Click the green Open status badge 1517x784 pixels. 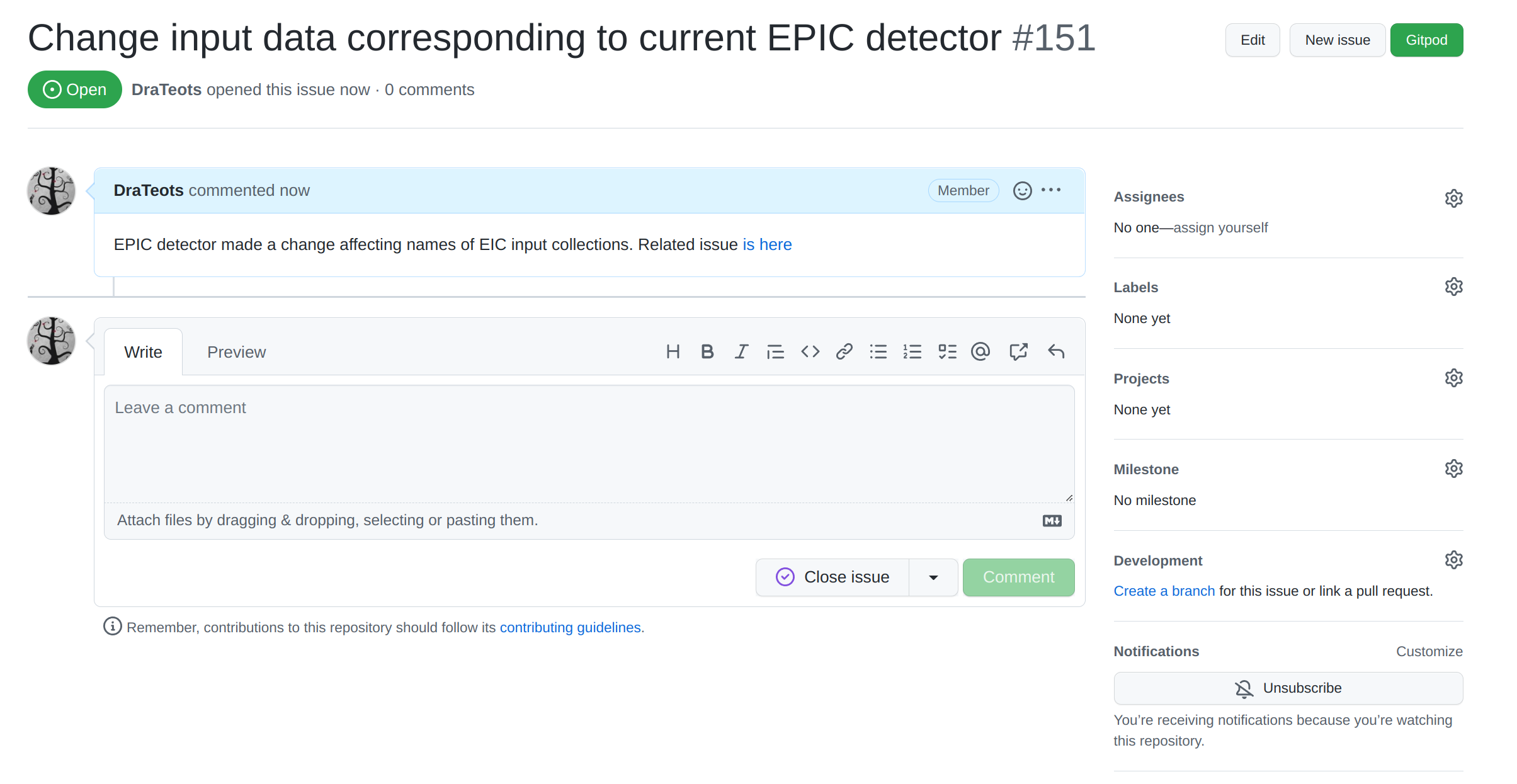[x=74, y=89]
